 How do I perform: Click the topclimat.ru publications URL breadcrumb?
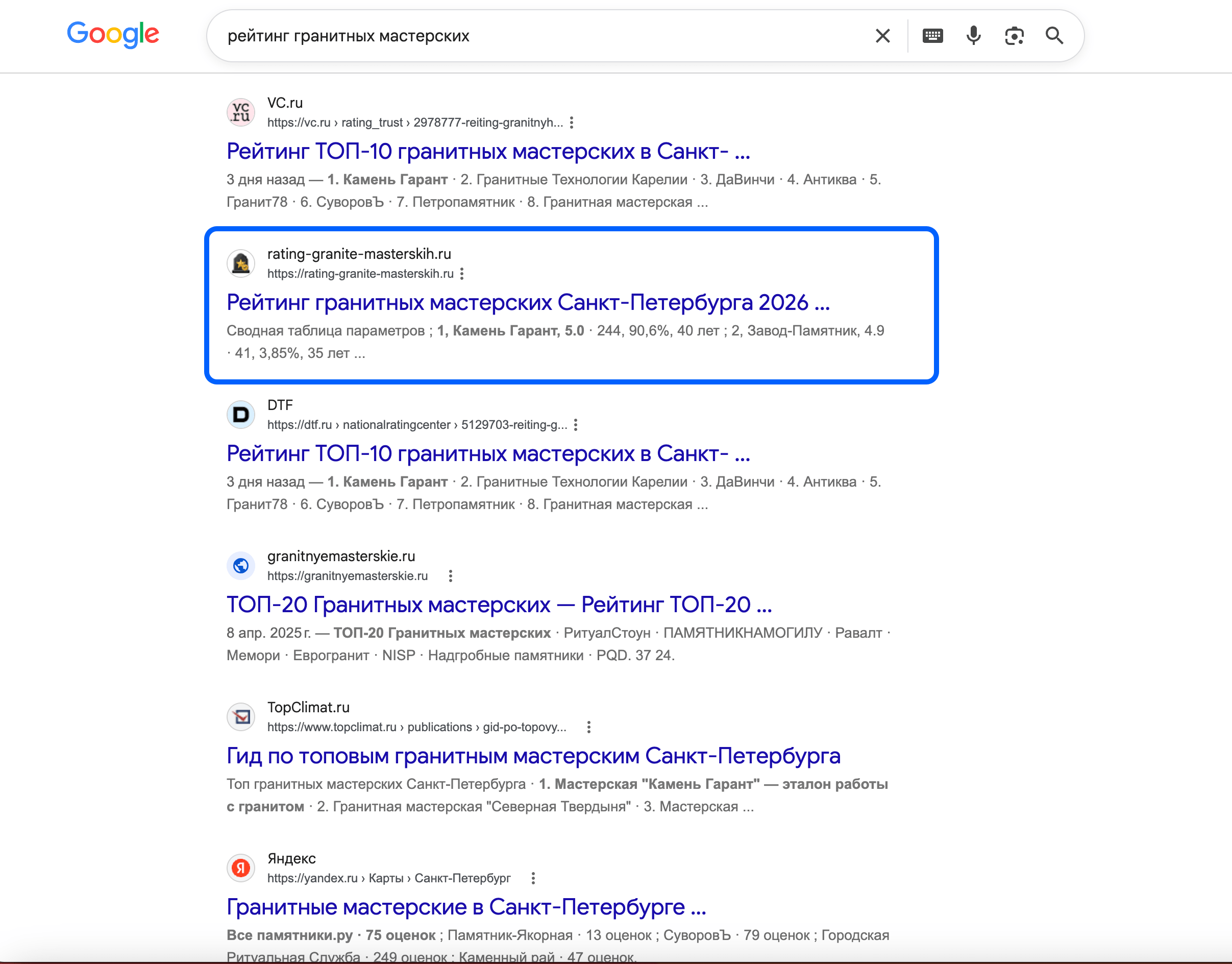[x=416, y=728]
